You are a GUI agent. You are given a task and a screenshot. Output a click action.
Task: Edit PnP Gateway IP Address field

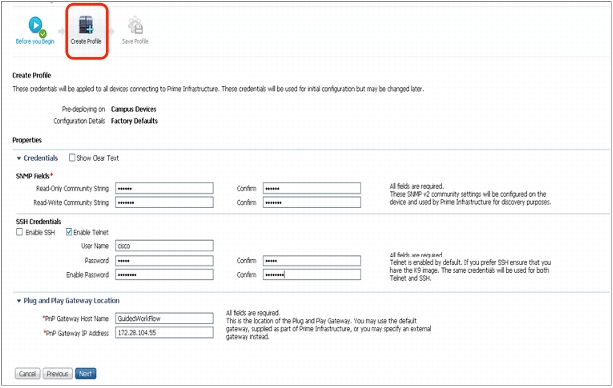[164, 332]
